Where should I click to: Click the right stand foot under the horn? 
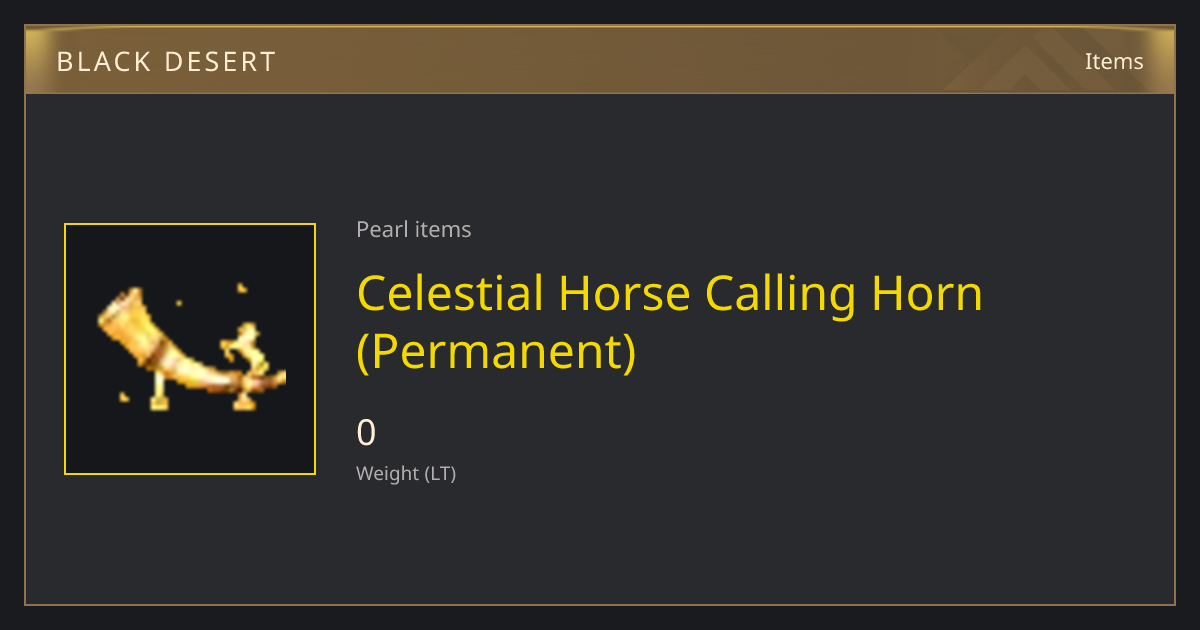(x=243, y=400)
